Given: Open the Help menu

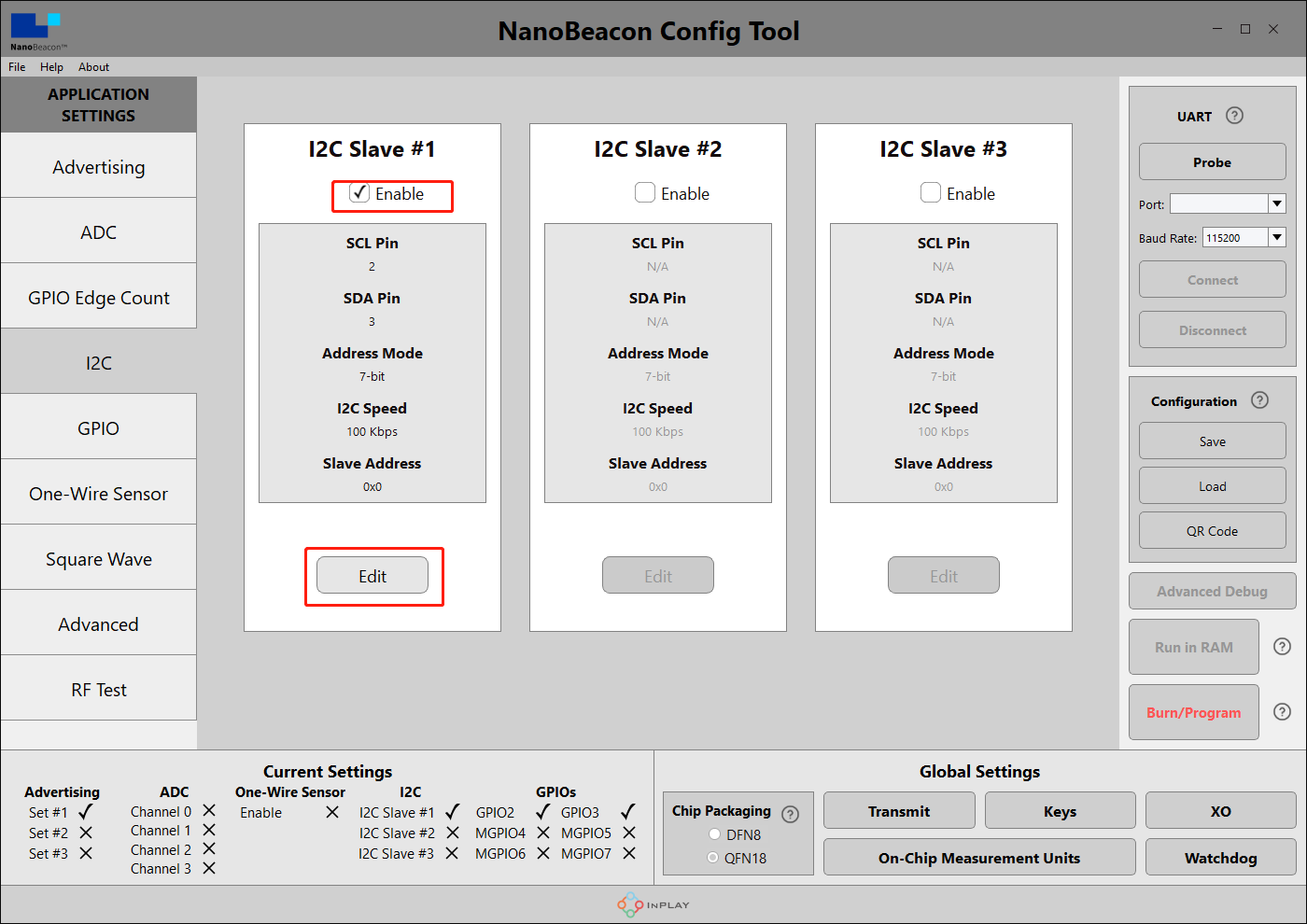Looking at the screenshot, I should 51,67.
